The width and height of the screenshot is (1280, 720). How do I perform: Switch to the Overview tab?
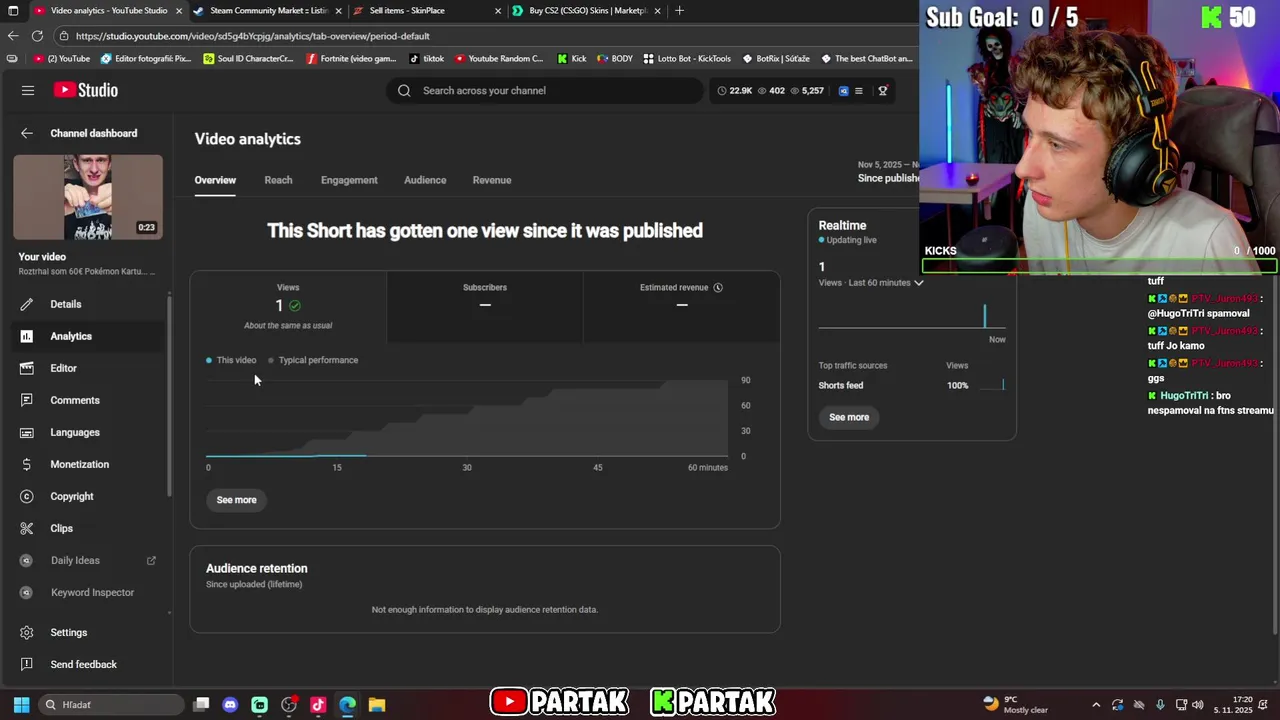pyautogui.click(x=215, y=180)
